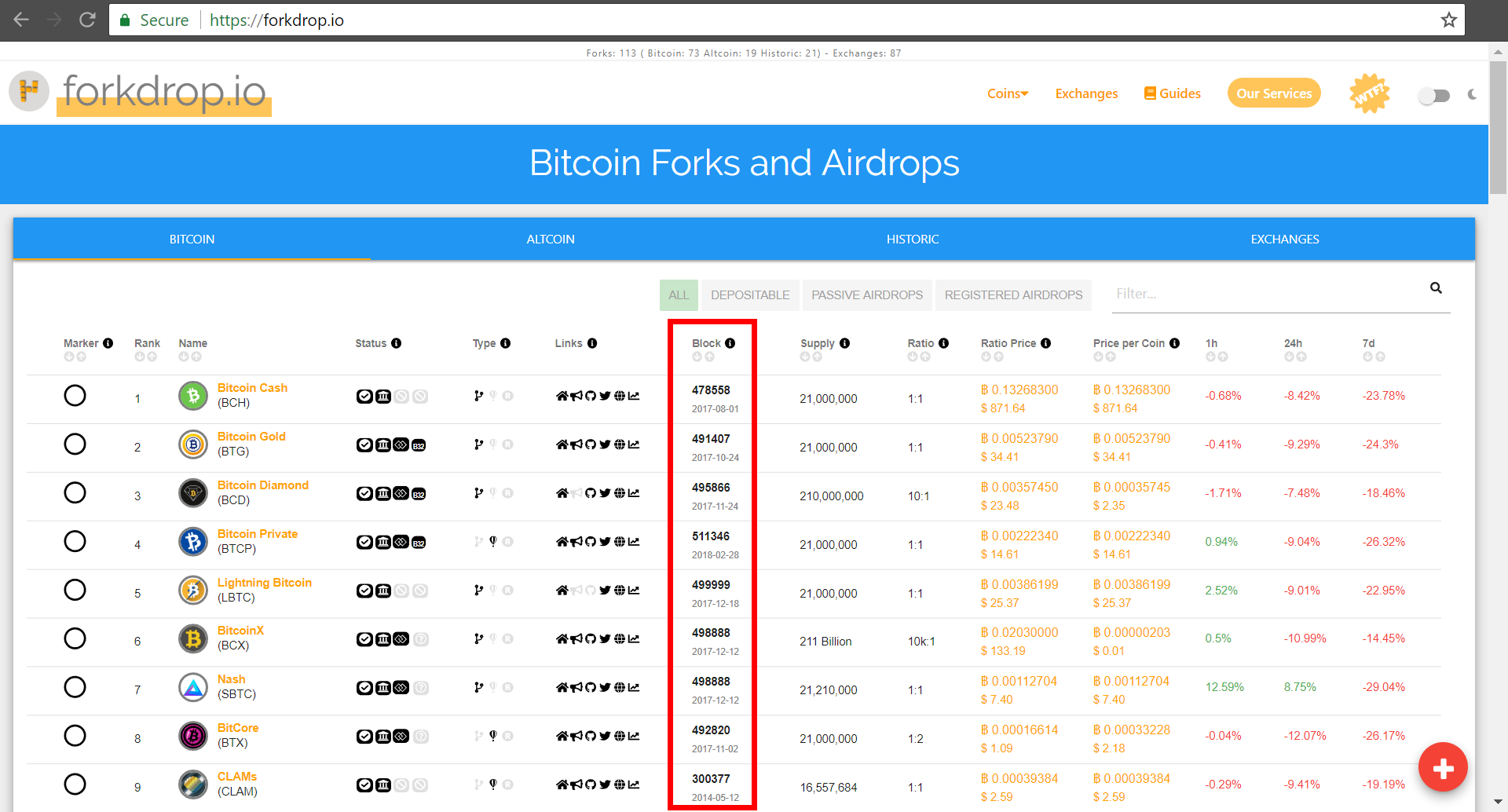Click the WTF starburst badge
1508x812 pixels.
(1370, 93)
